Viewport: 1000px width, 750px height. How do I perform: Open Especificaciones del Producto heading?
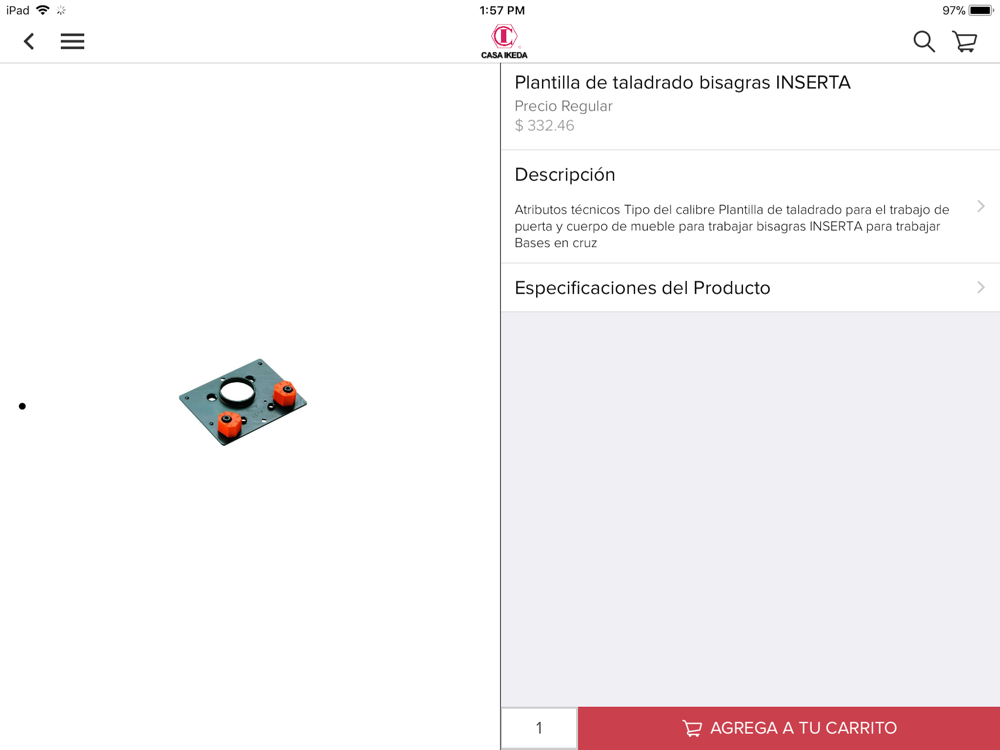[x=642, y=288]
